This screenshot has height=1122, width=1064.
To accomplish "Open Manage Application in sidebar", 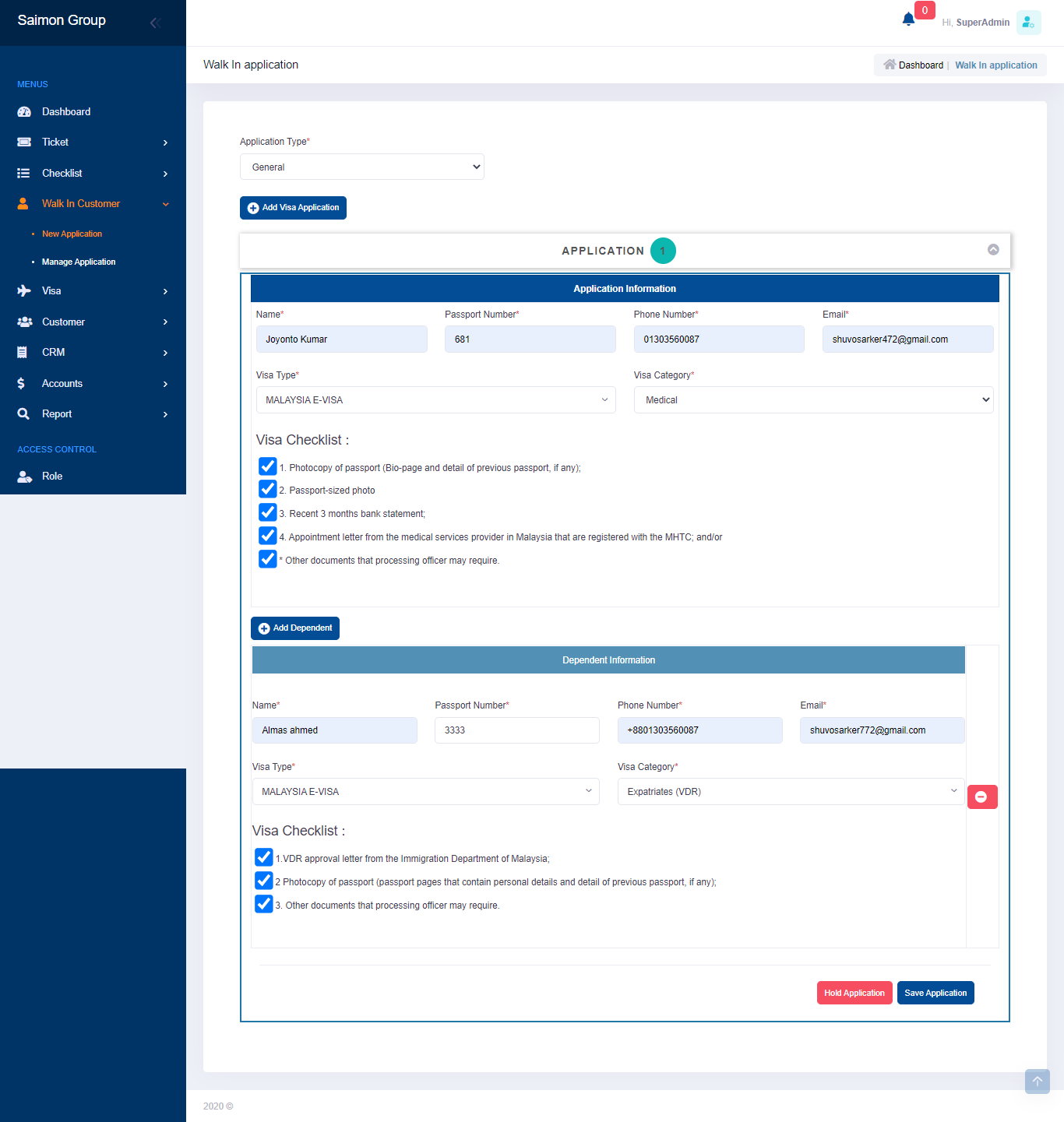I will pos(79,262).
